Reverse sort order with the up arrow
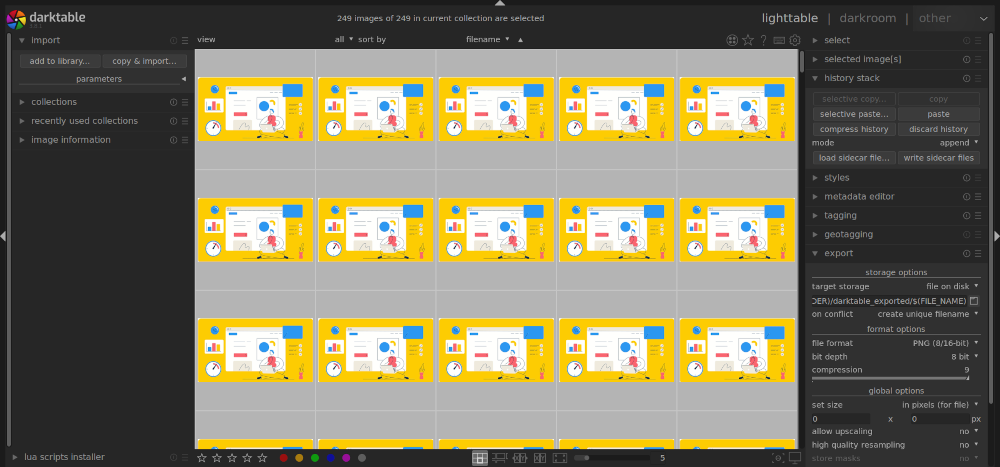The width and height of the screenshot is (1000, 467). [x=520, y=40]
